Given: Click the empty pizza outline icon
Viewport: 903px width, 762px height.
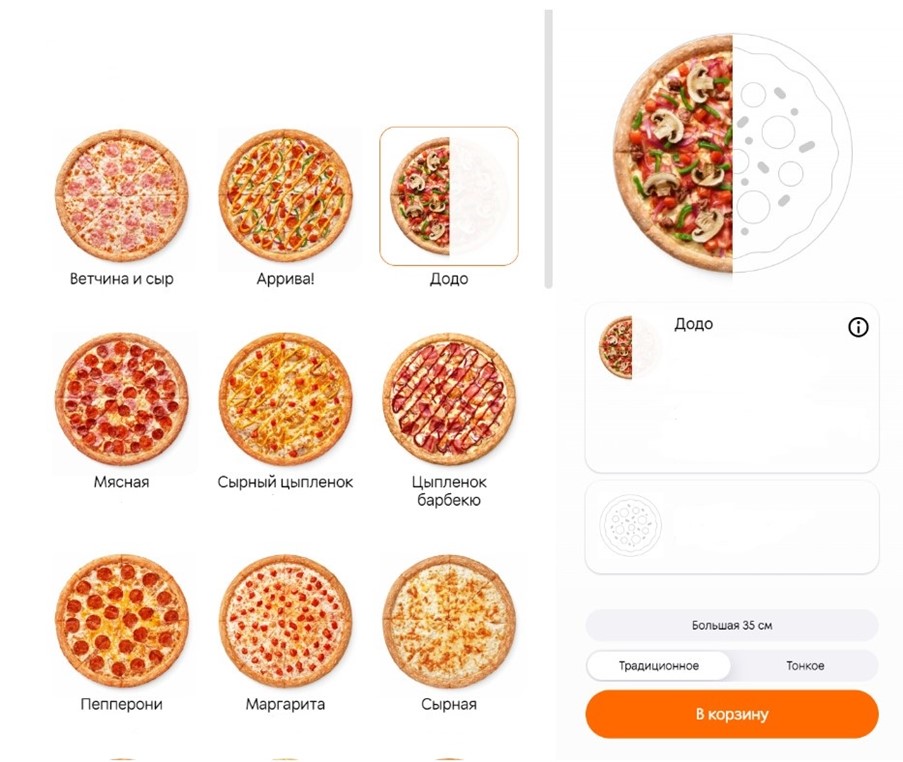Looking at the screenshot, I should [x=631, y=523].
